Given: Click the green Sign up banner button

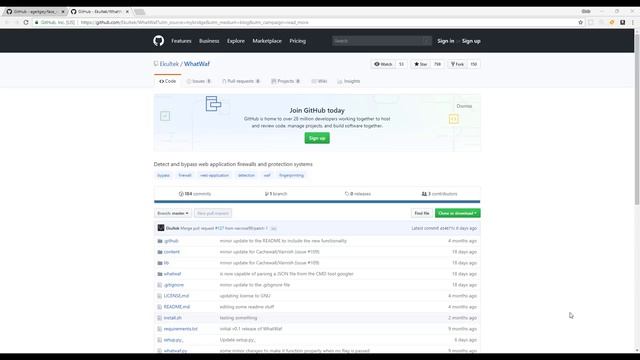Looking at the screenshot, I should [317, 138].
